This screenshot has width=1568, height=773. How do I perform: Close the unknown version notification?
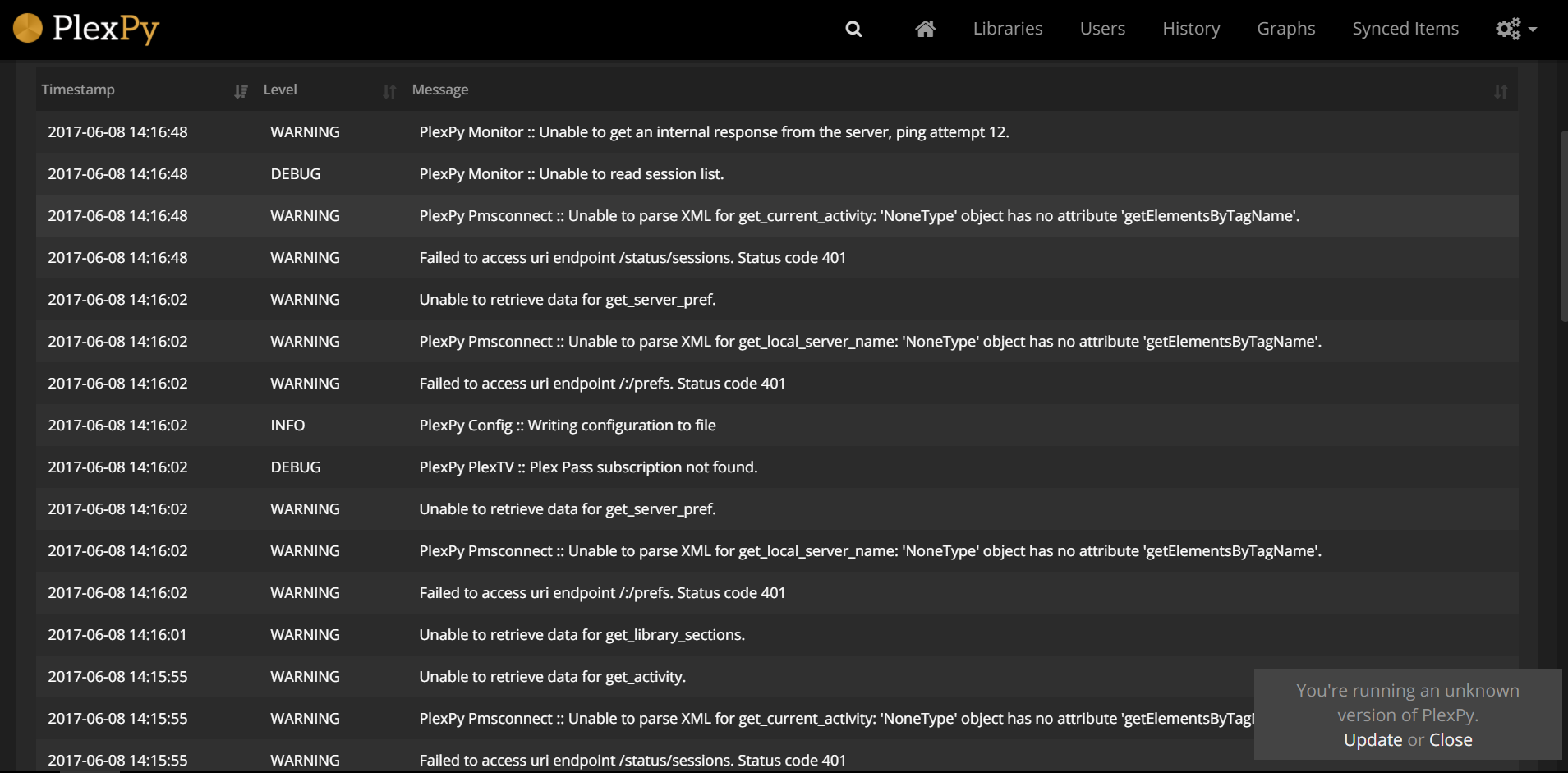(1453, 739)
